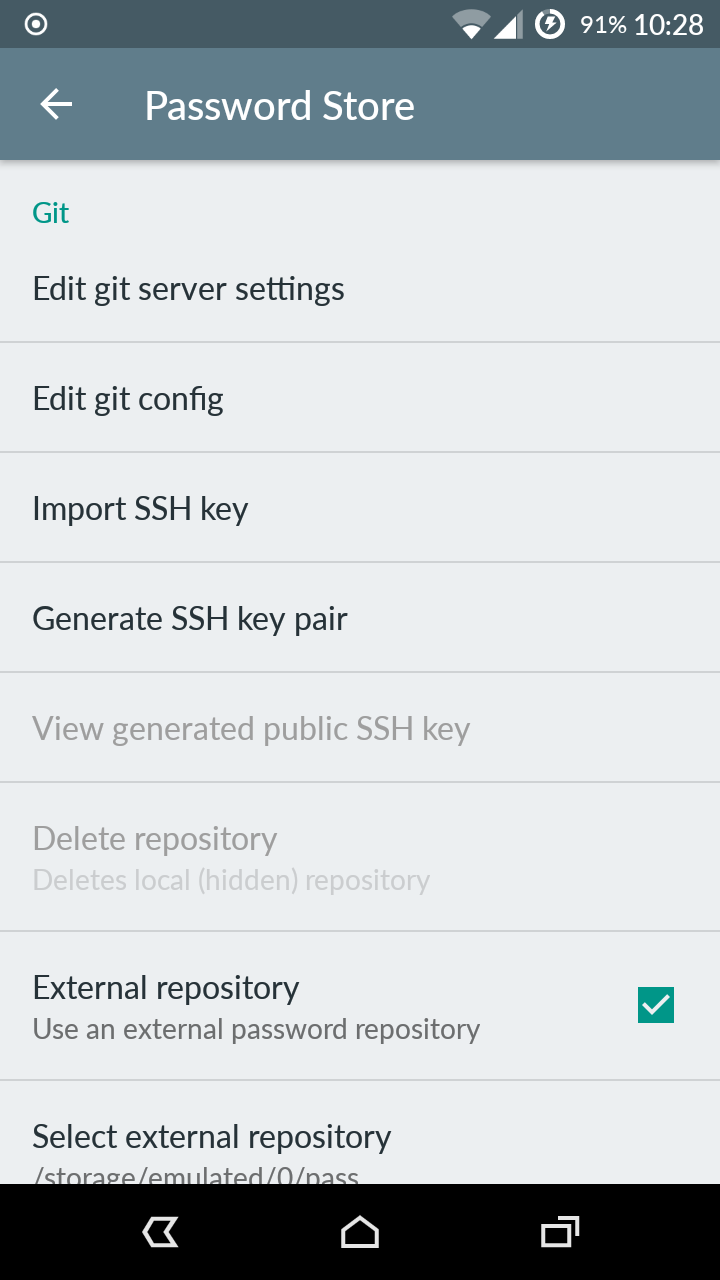The height and width of the screenshot is (1280, 720).
Task: Choose Generate SSH key pair
Action: coord(190,619)
